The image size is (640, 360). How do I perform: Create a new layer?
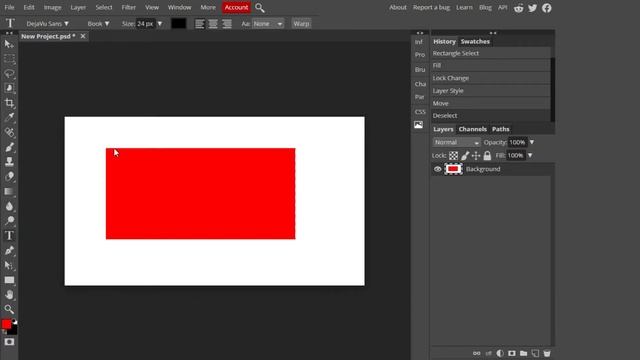(x=535, y=353)
